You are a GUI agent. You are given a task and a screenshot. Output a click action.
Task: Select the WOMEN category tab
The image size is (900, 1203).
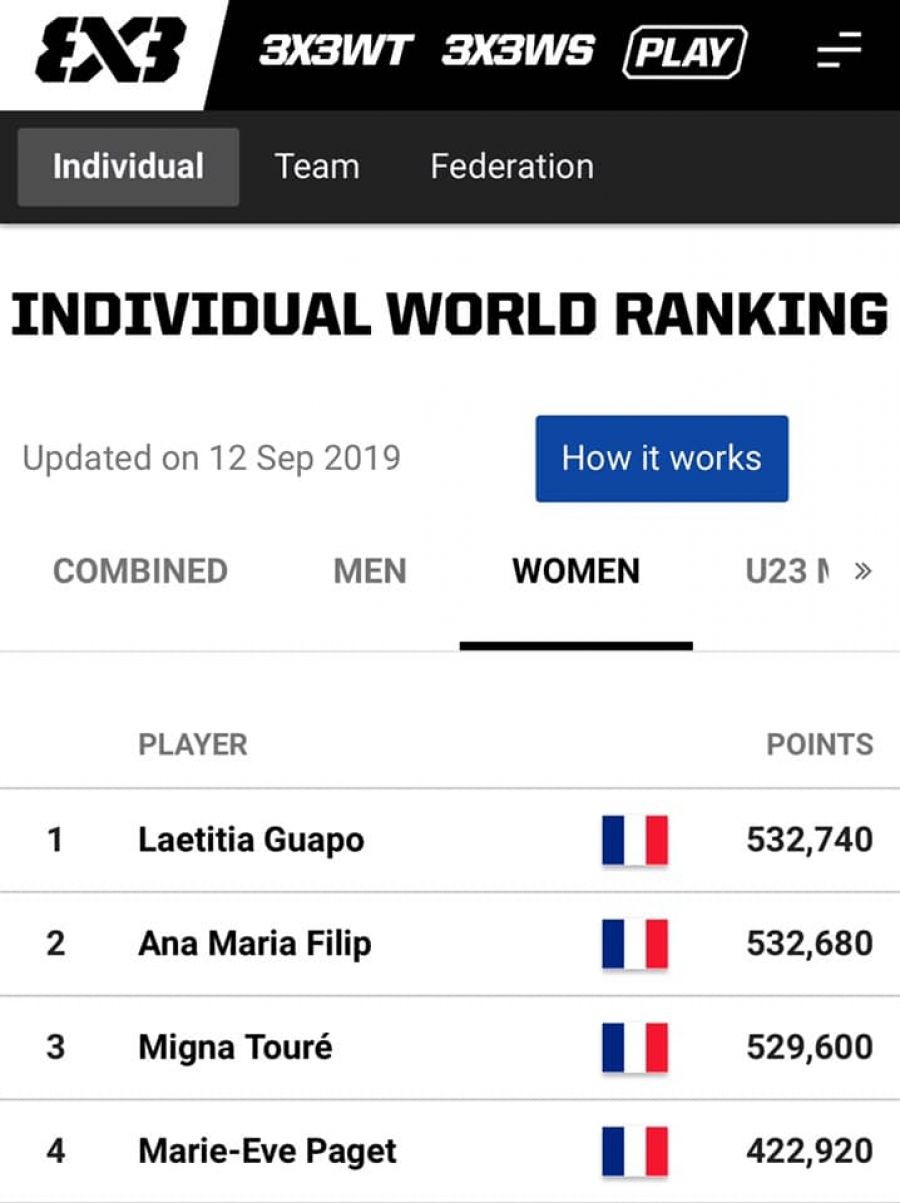[576, 571]
